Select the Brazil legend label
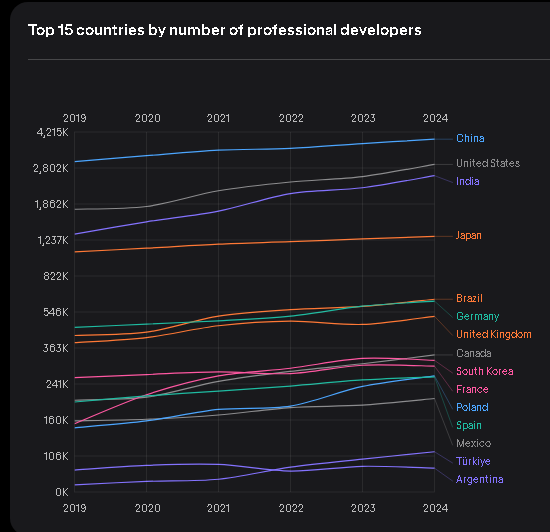The image size is (550, 532). [x=469, y=298]
